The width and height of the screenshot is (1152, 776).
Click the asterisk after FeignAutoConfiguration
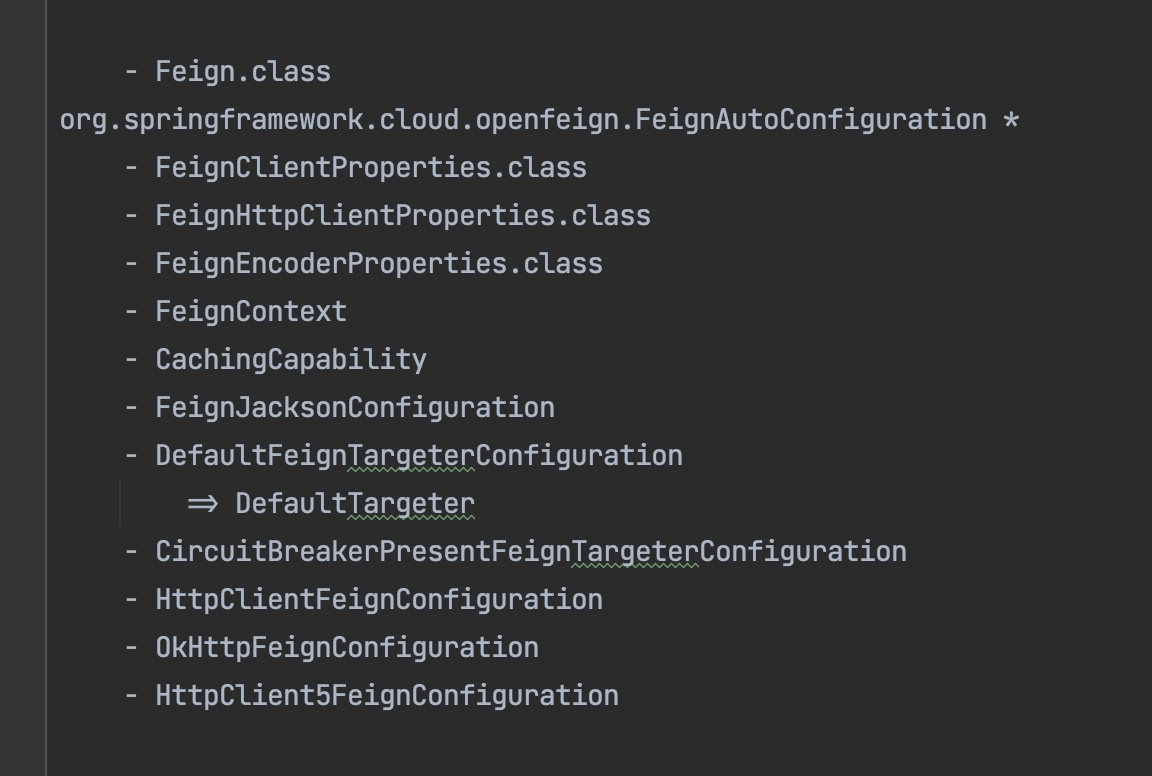(x=1010, y=121)
